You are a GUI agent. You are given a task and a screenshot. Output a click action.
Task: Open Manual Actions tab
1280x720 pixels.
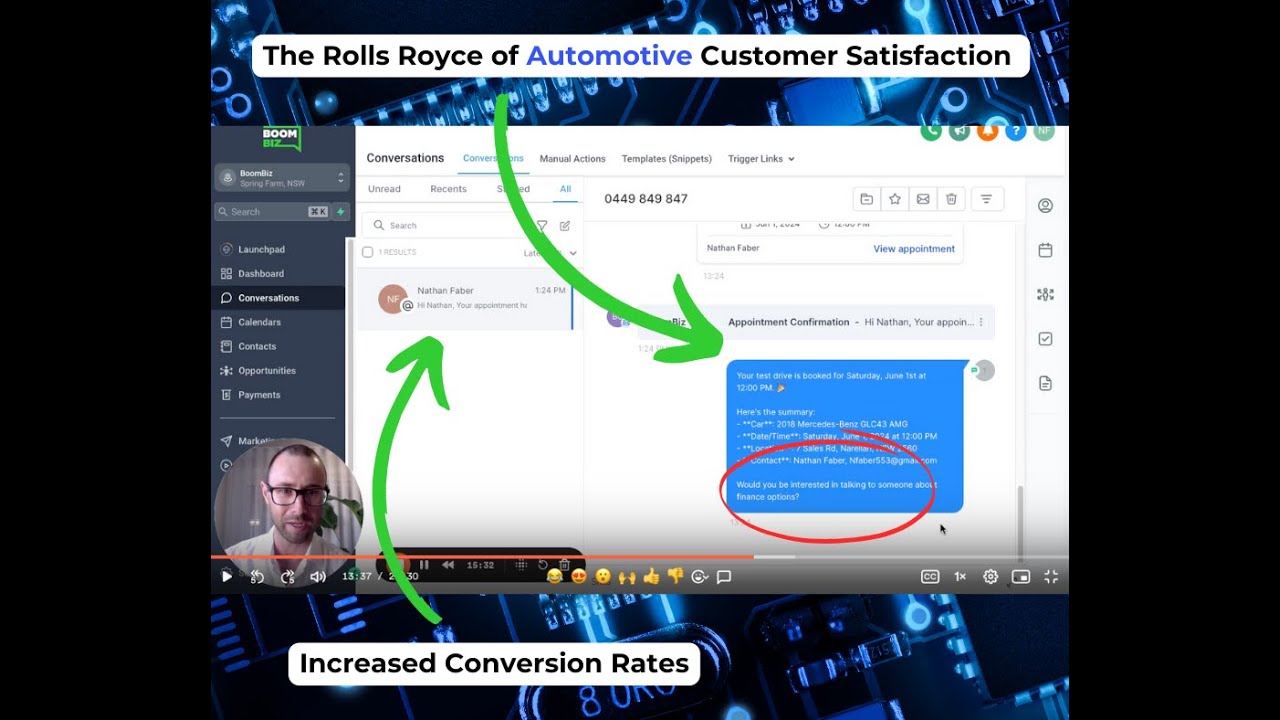pos(572,159)
